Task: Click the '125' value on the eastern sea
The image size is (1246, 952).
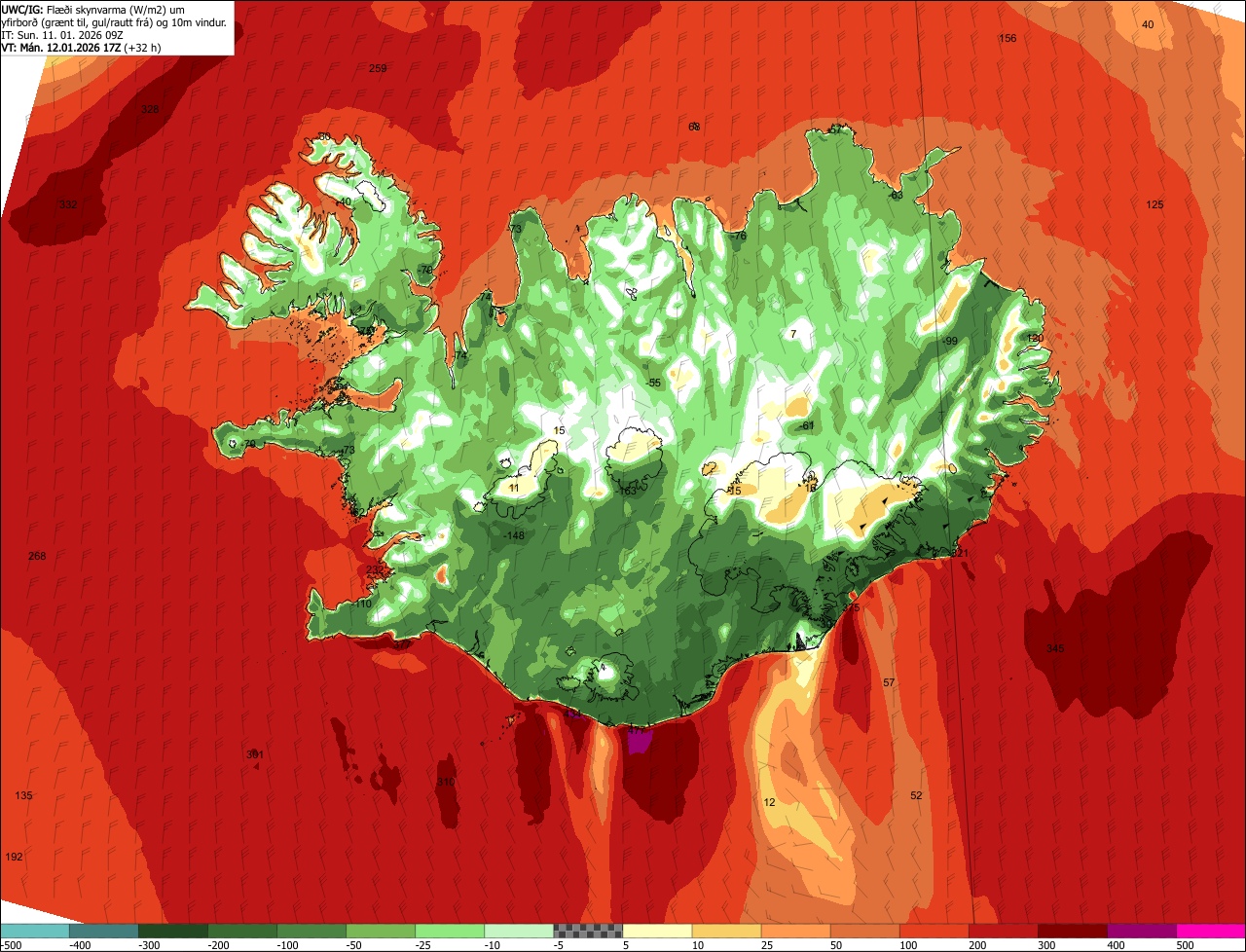Action: pos(1154,204)
